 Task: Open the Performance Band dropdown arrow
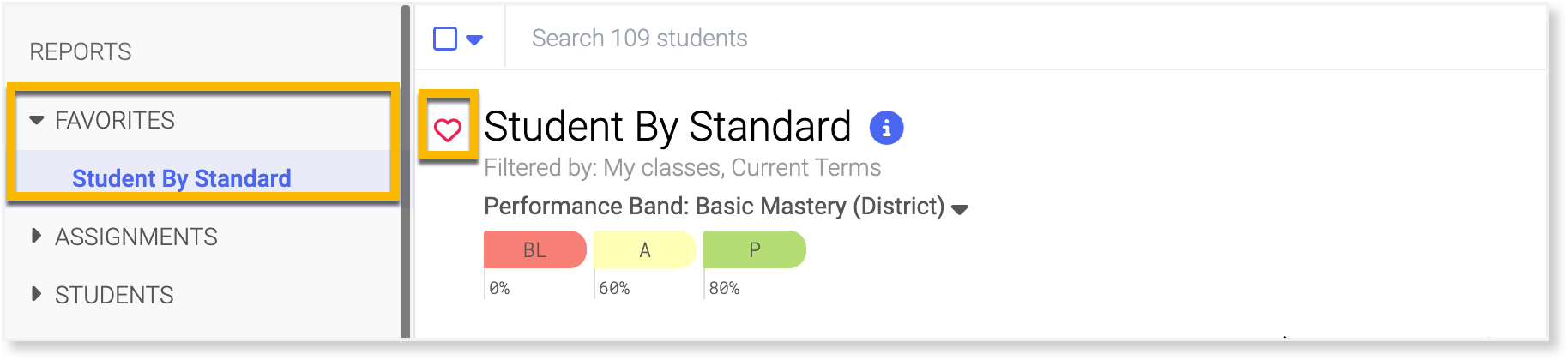pyautogui.click(x=960, y=209)
